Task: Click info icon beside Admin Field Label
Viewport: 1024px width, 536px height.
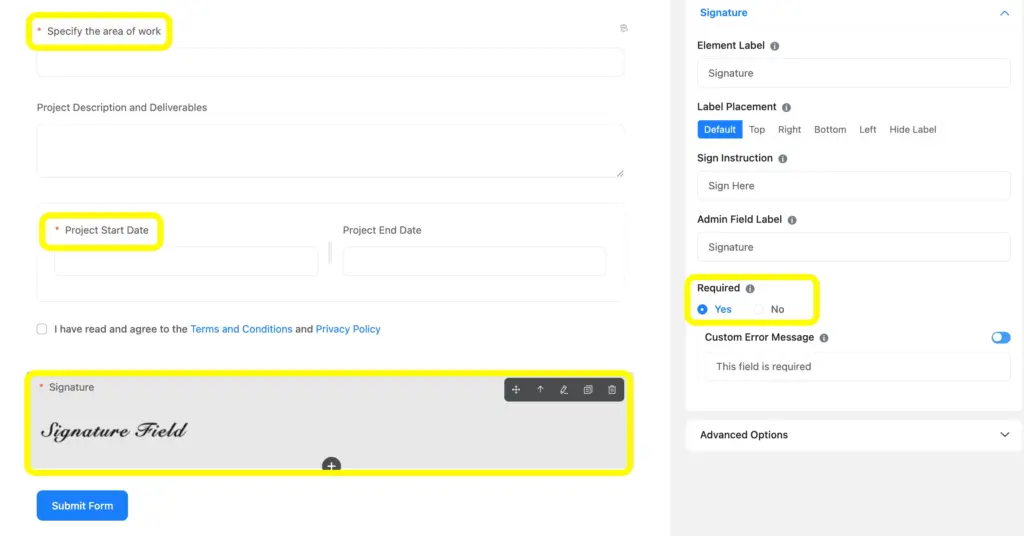Action: point(792,220)
